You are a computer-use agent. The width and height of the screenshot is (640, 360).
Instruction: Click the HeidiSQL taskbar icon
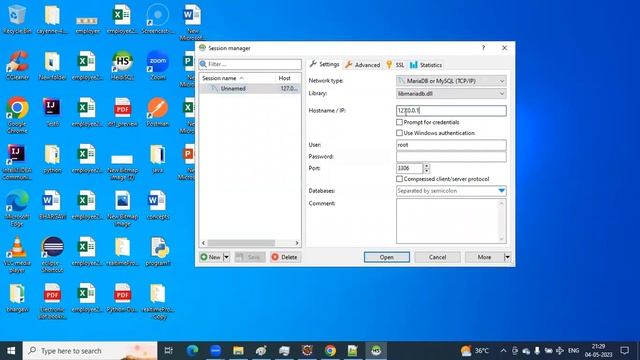376,351
